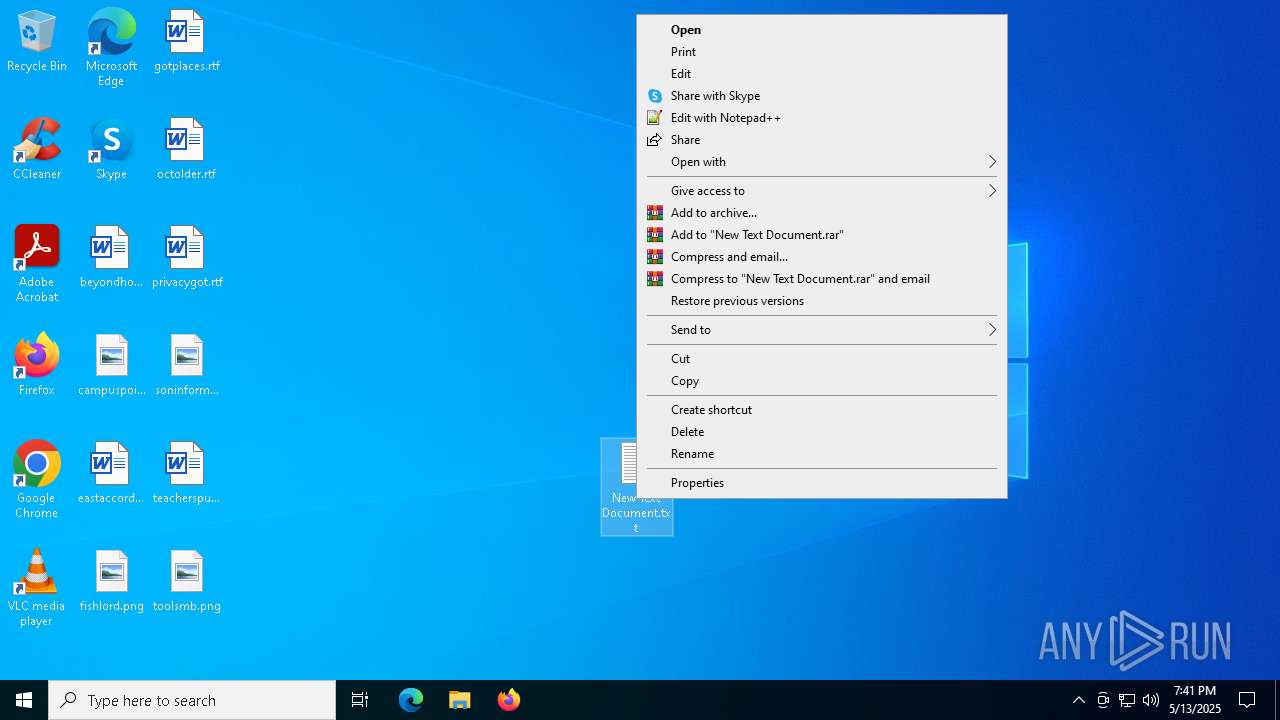Screen dimensions: 1280x720
Task: Select the gotplaces.rtf file icon
Action: 186,42
